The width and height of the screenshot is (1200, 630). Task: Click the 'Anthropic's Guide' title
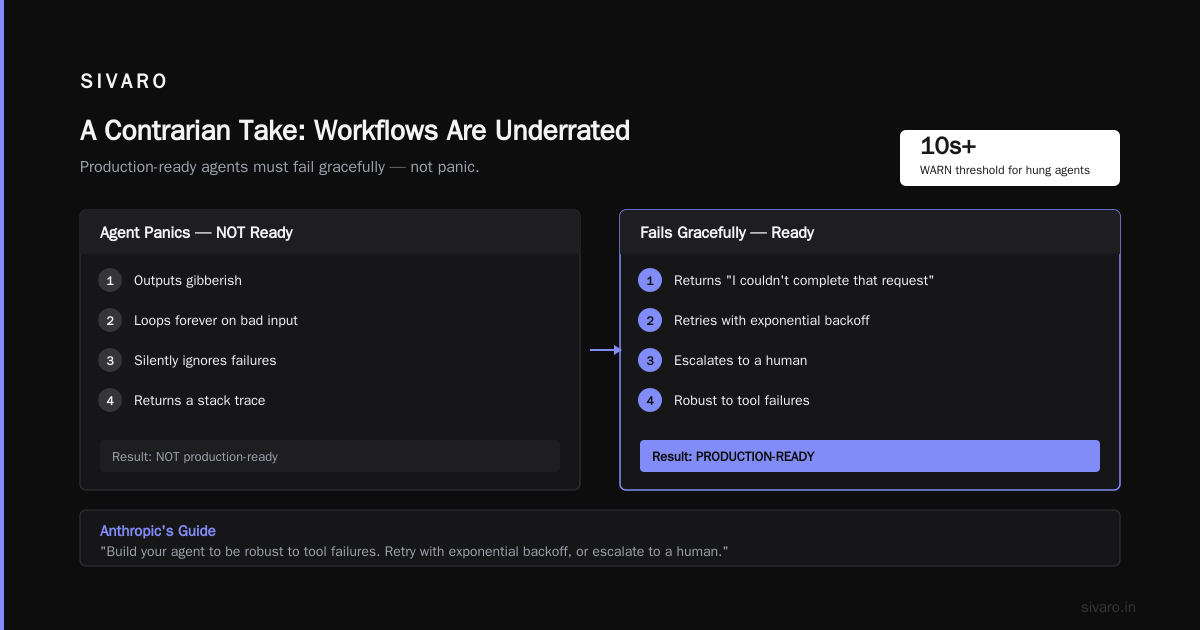coord(158,531)
